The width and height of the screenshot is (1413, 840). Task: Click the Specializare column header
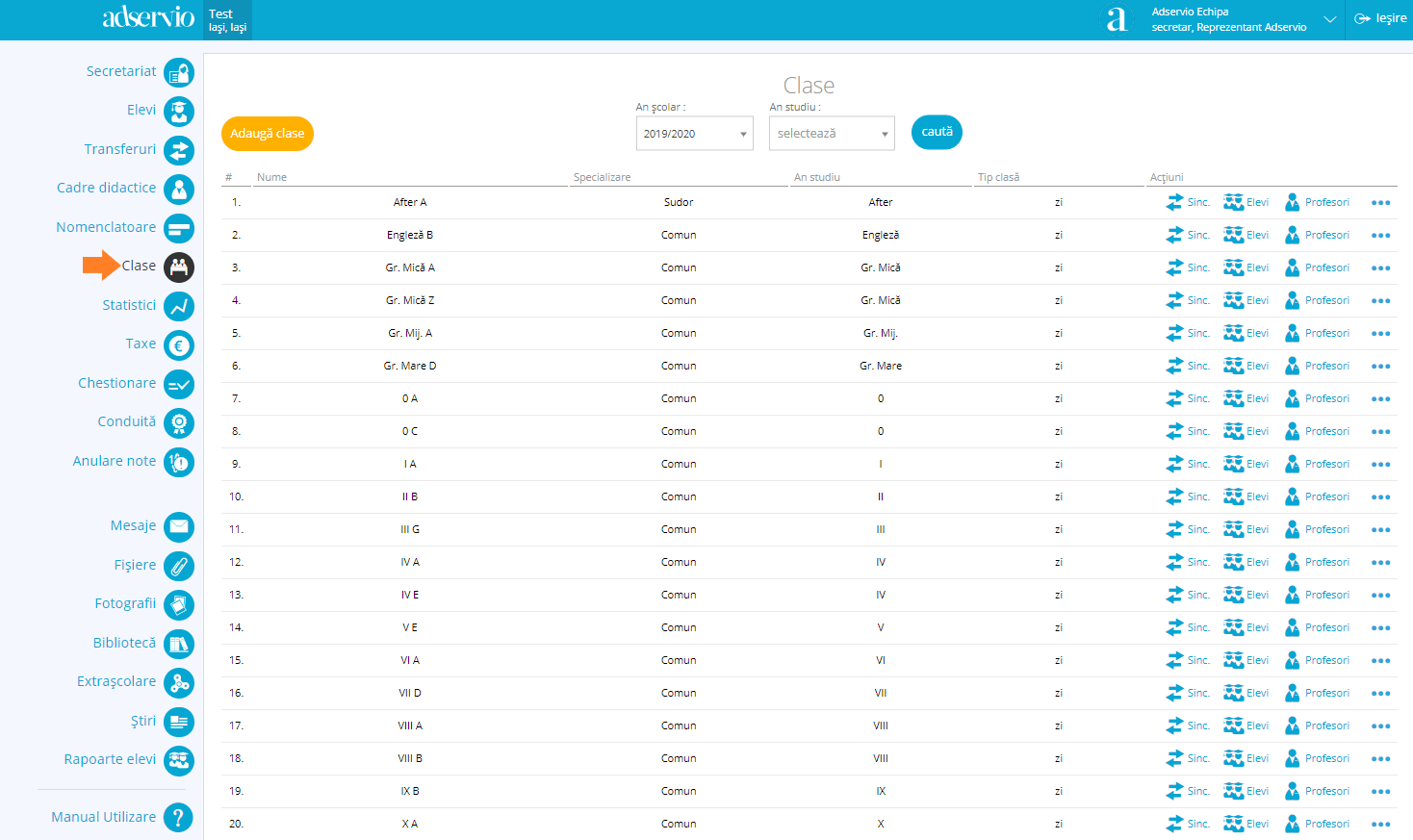tap(603, 177)
